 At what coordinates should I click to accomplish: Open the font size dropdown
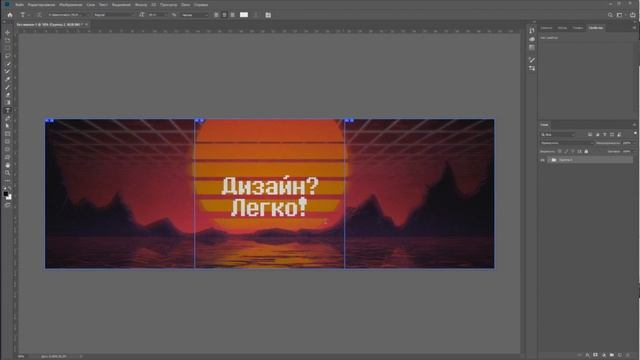click(x=157, y=15)
